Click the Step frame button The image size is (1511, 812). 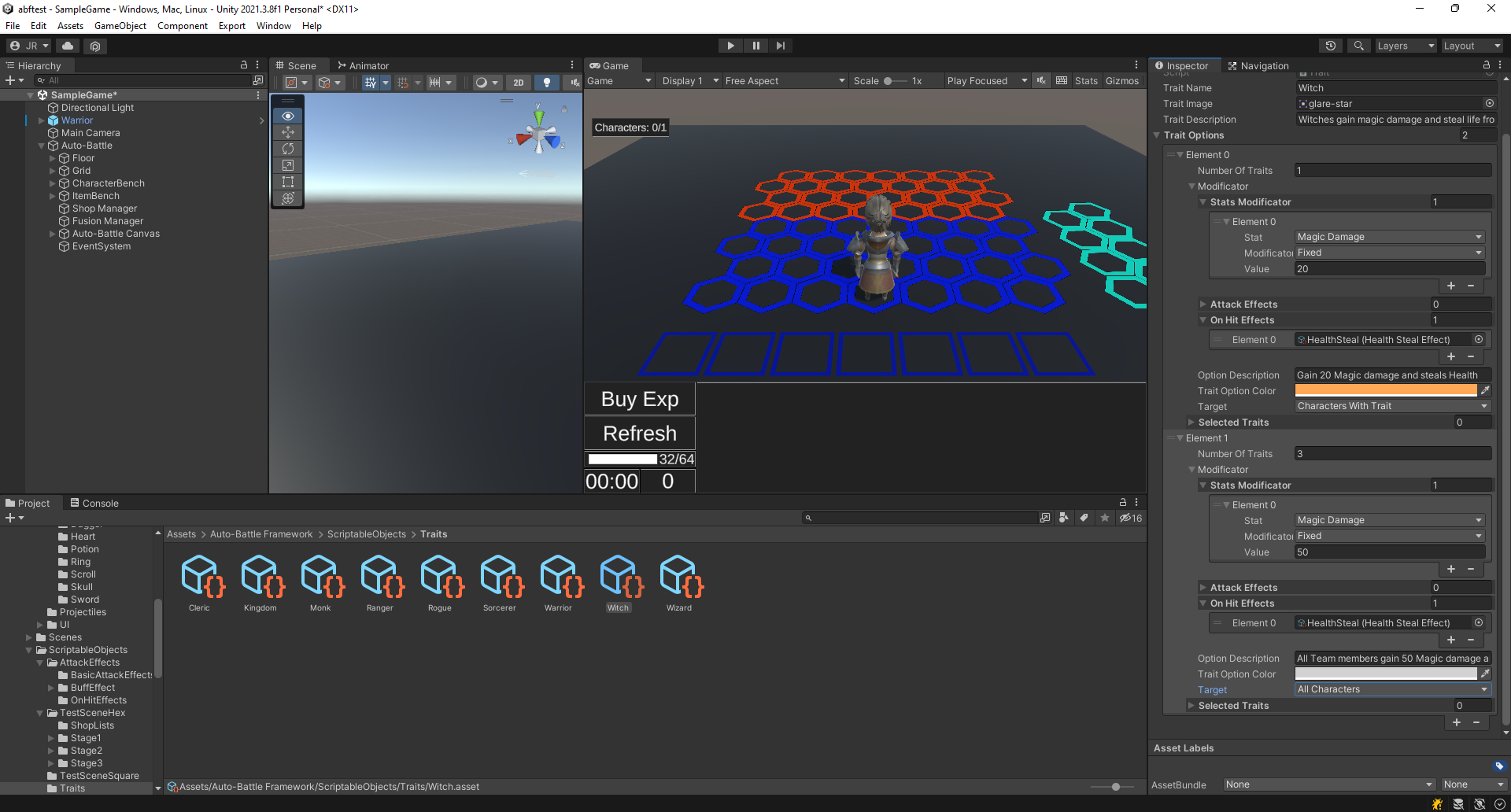pos(780,46)
